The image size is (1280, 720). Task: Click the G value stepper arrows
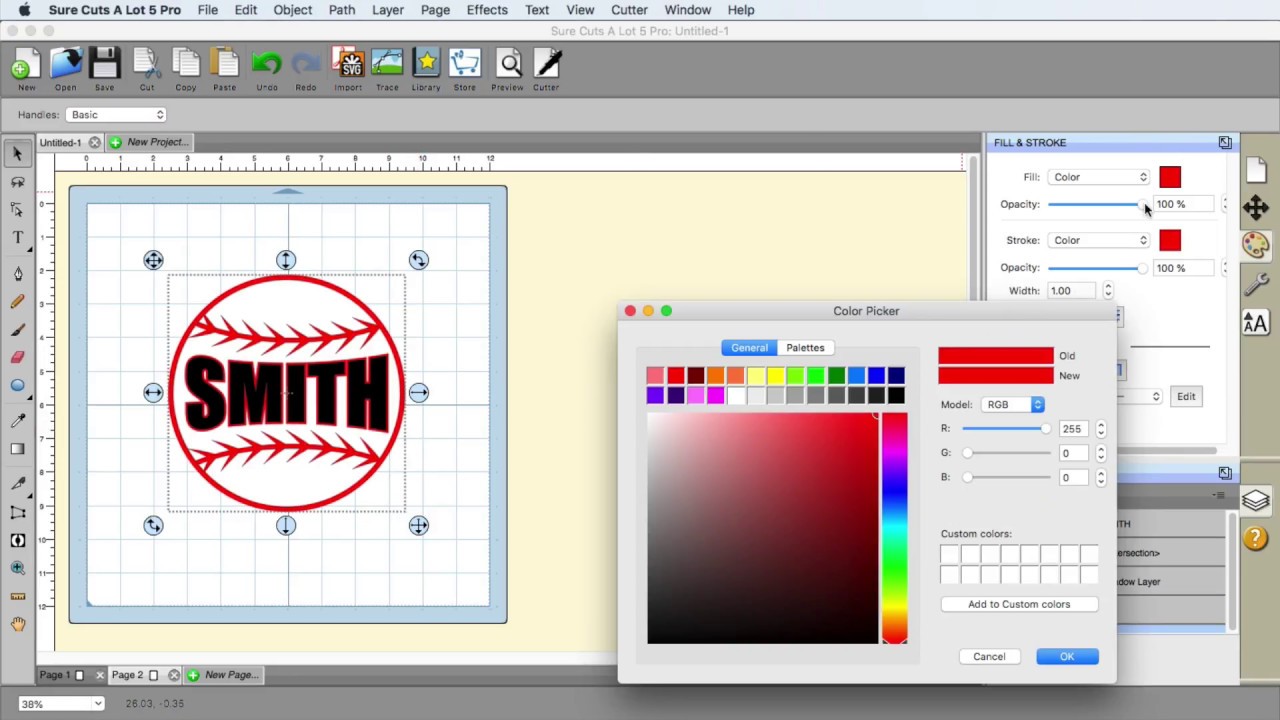tap(1101, 453)
